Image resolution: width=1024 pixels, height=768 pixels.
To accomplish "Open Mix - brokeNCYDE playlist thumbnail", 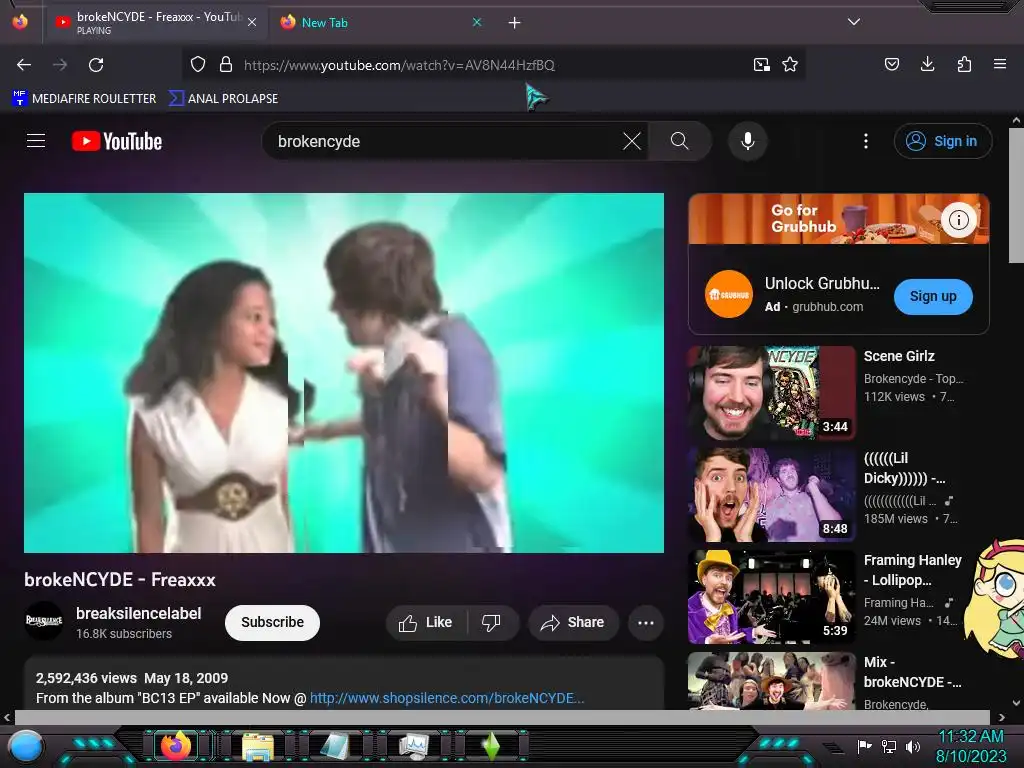I will pos(771,680).
